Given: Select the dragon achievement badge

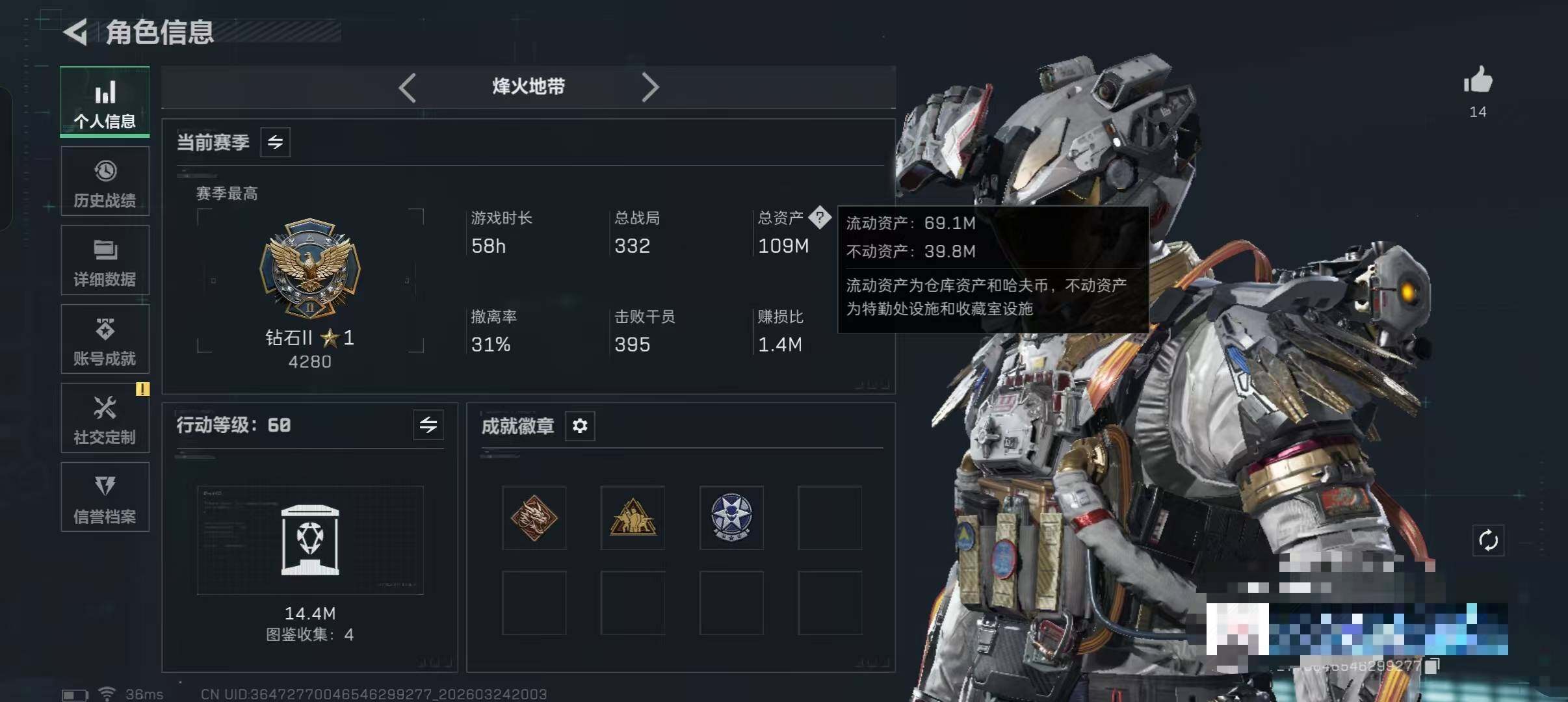Looking at the screenshot, I should (534, 518).
